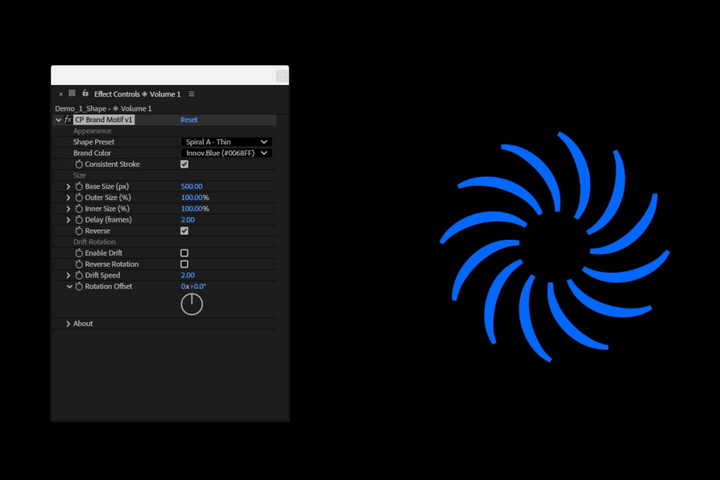Image resolution: width=720 pixels, height=480 pixels.
Task: Enable the Enable Drift checkbox
Action: tap(184, 253)
